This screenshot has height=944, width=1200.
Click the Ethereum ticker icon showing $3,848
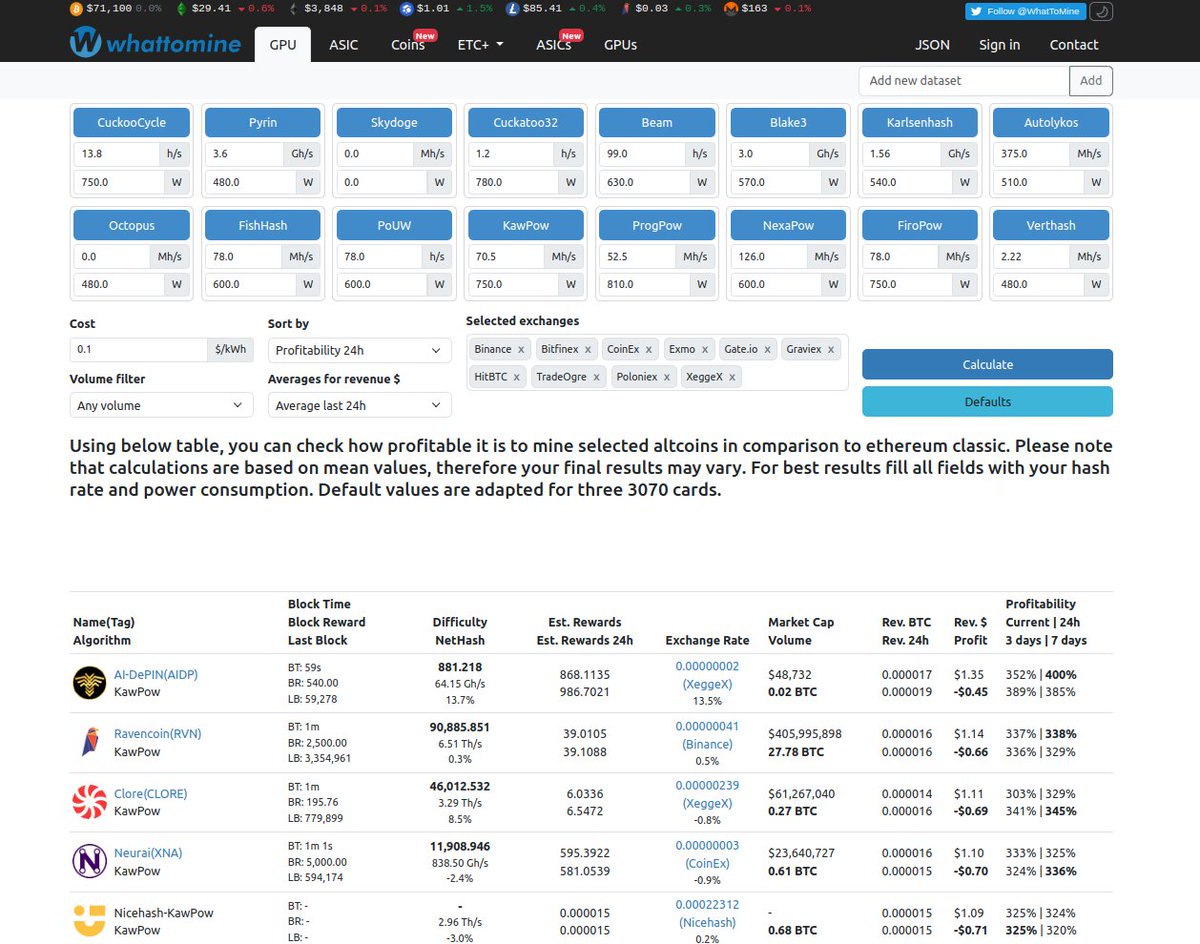[x=292, y=9]
